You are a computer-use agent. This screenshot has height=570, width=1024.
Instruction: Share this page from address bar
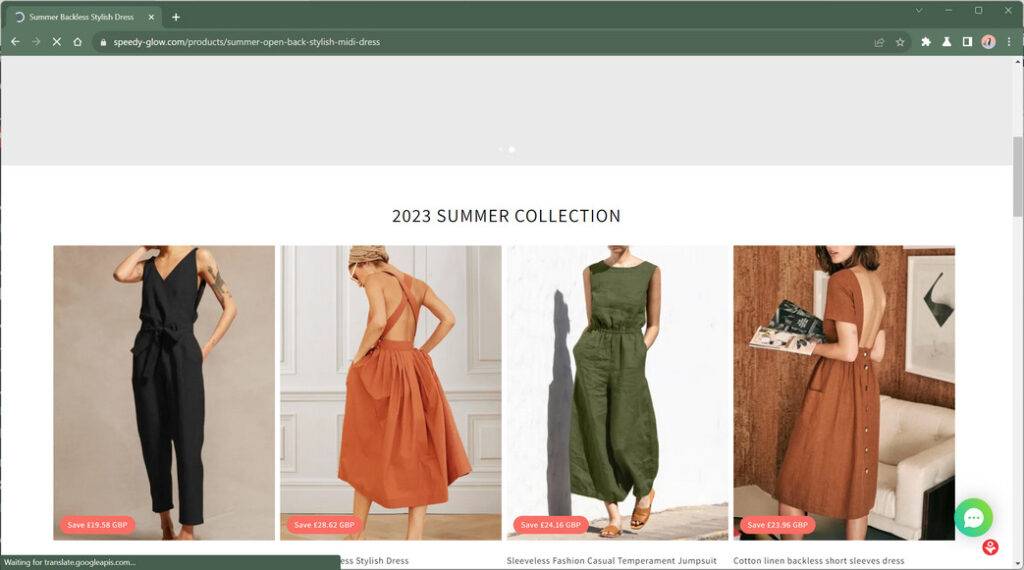879,42
